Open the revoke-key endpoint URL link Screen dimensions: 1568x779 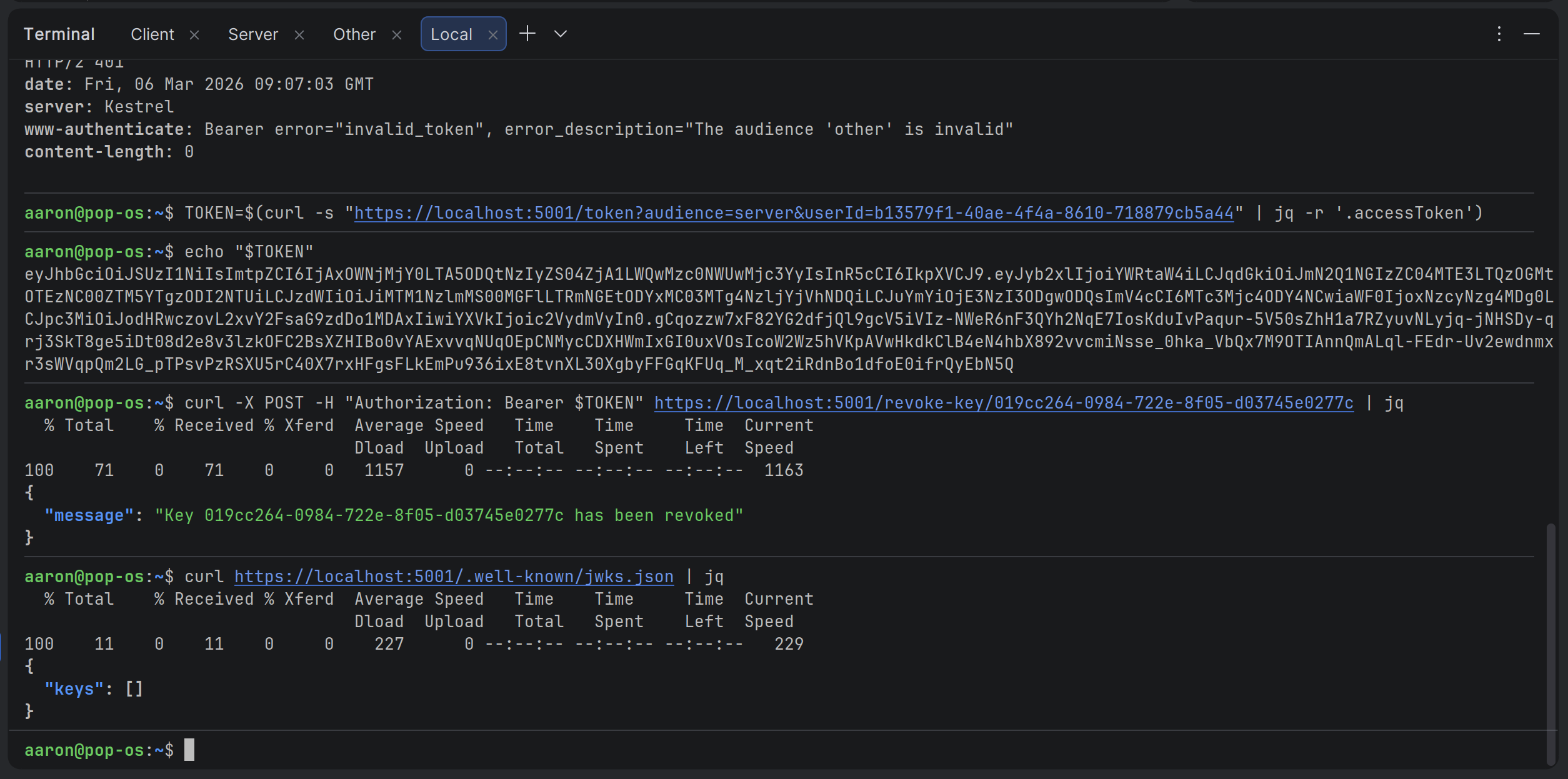(1004, 403)
